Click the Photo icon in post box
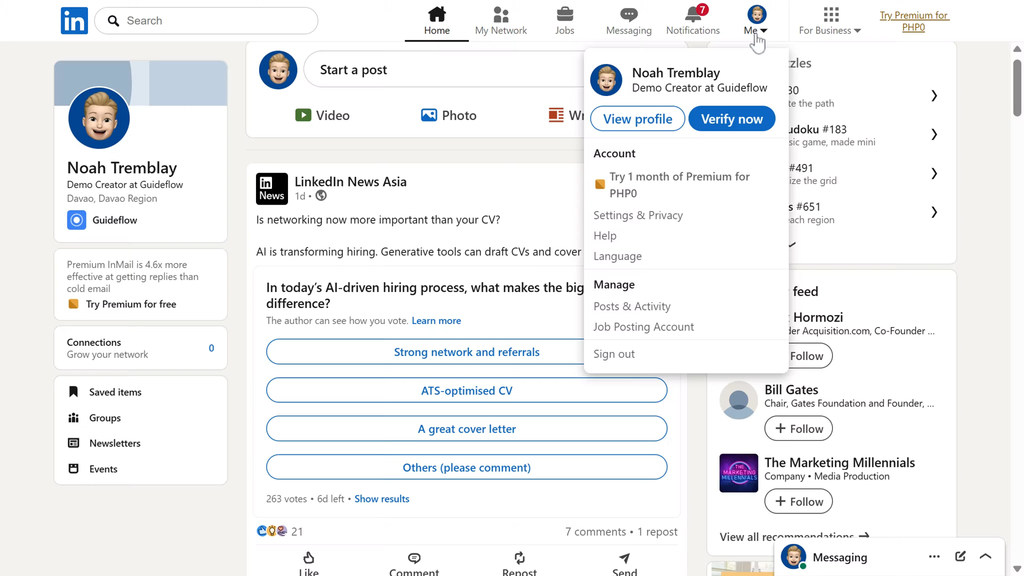 tap(429, 115)
